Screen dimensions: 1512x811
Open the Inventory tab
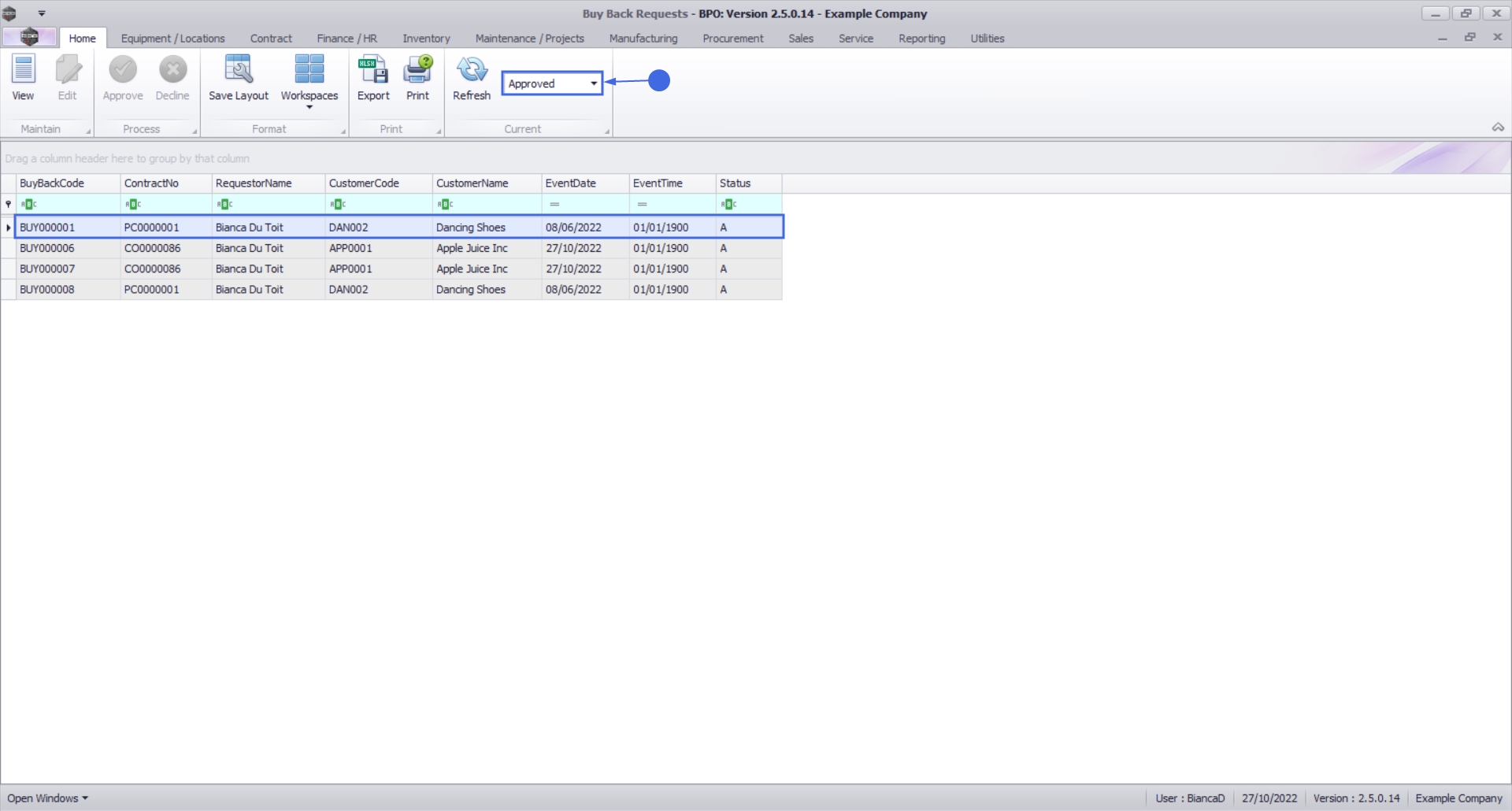tap(426, 38)
